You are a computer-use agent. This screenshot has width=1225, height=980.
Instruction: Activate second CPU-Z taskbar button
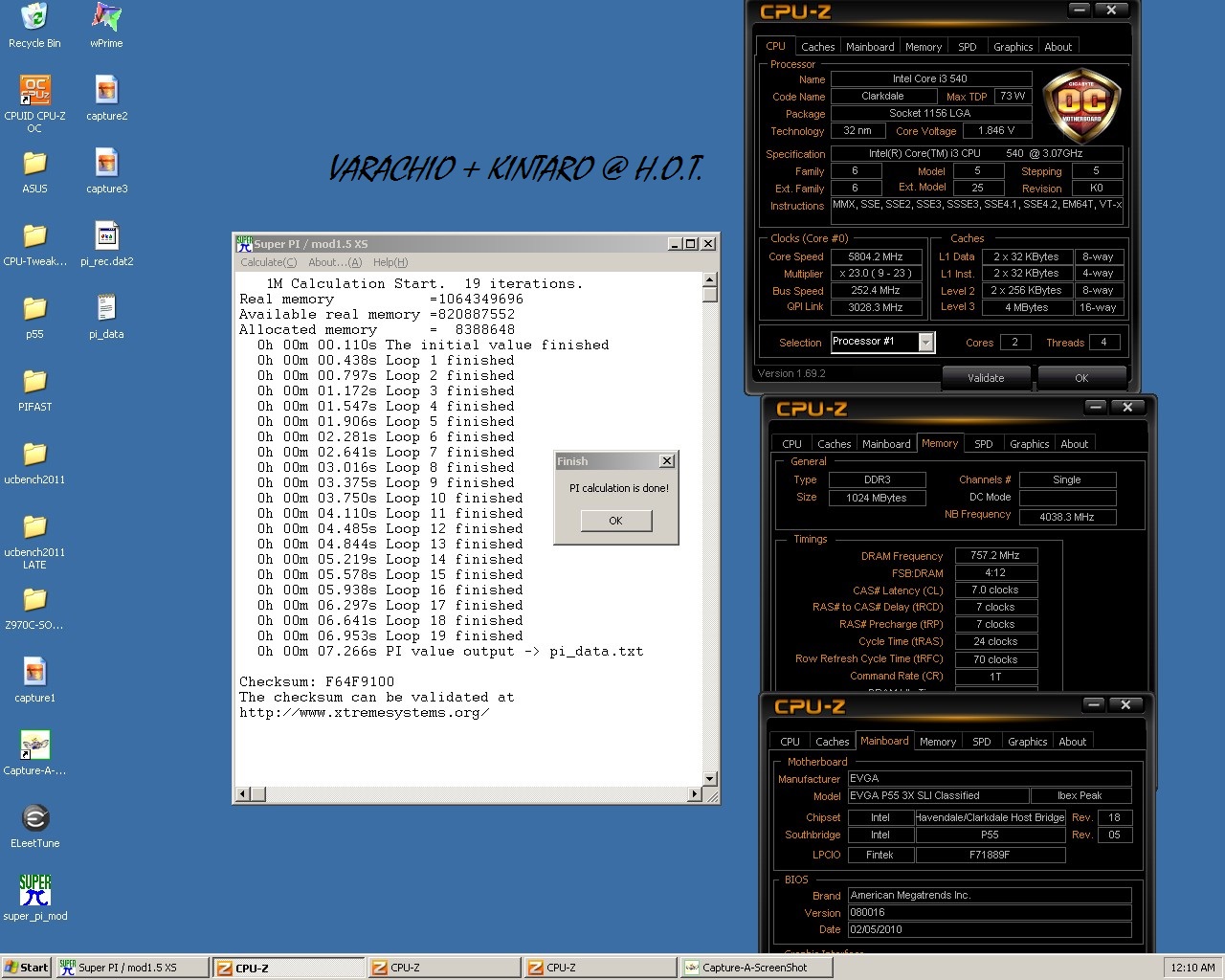pyautogui.click(x=444, y=968)
